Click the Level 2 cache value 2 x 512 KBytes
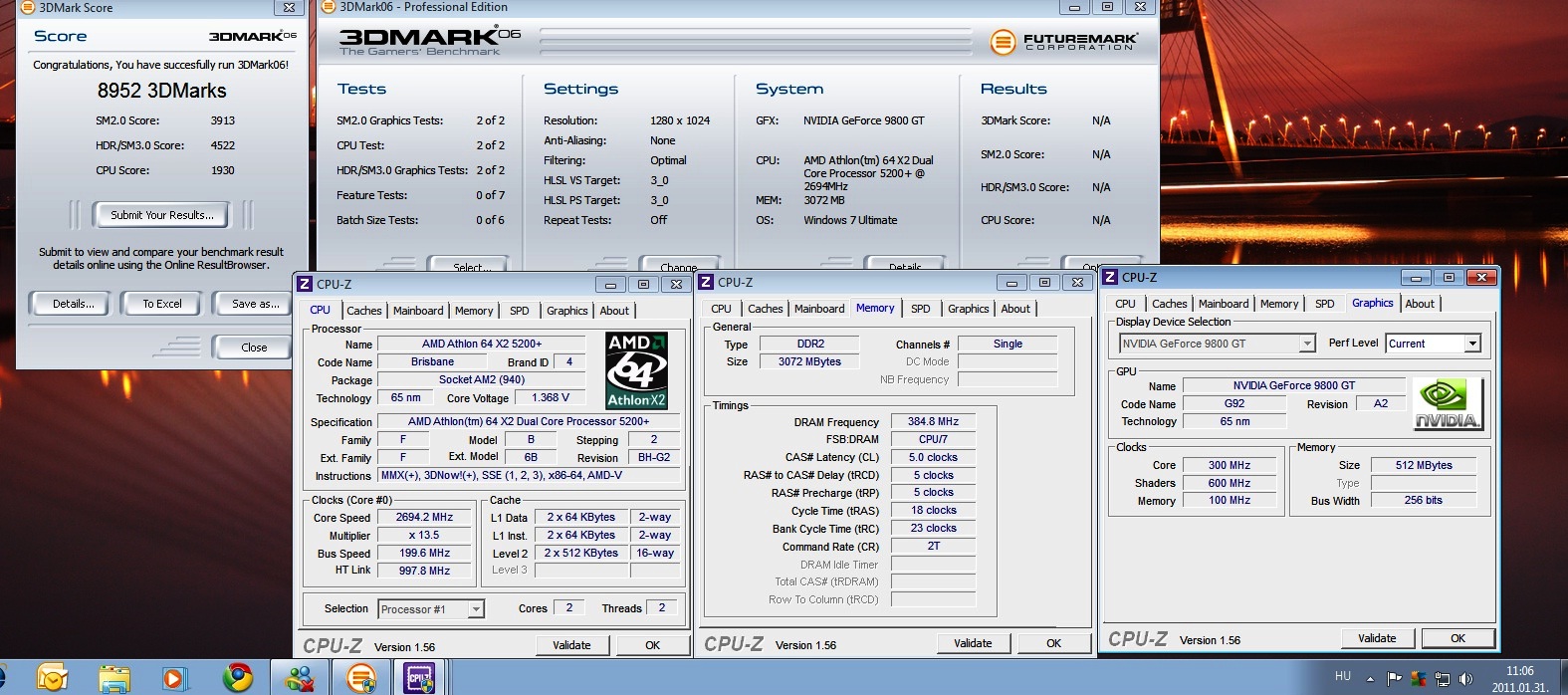The image size is (1568, 695). point(581,553)
